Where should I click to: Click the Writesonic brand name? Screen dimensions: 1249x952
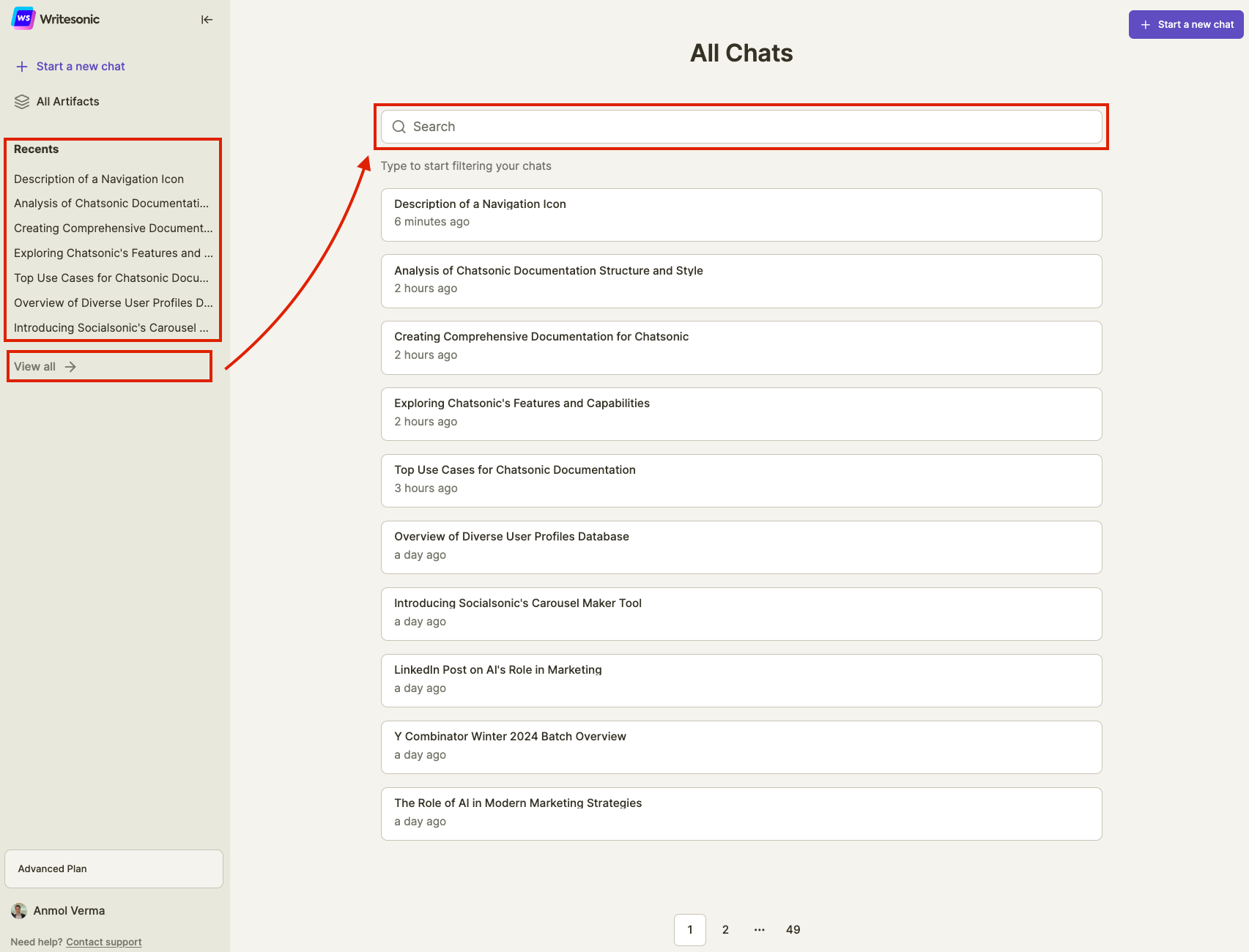(x=70, y=19)
